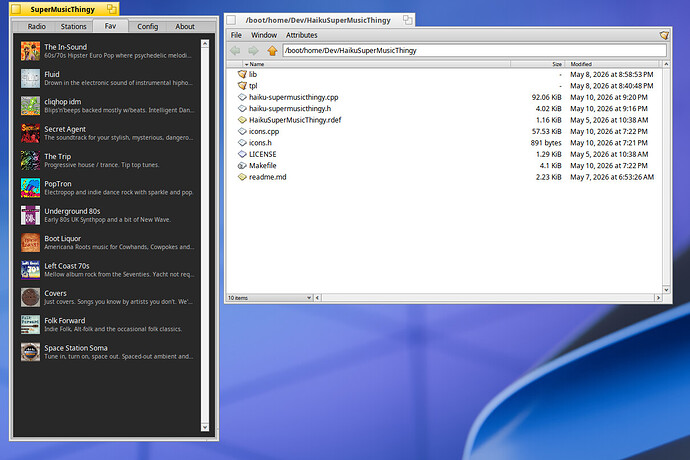The image size is (690, 460).
Task: Click Tracker vertical scroll up arrow
Action: [x=666, y=64]
